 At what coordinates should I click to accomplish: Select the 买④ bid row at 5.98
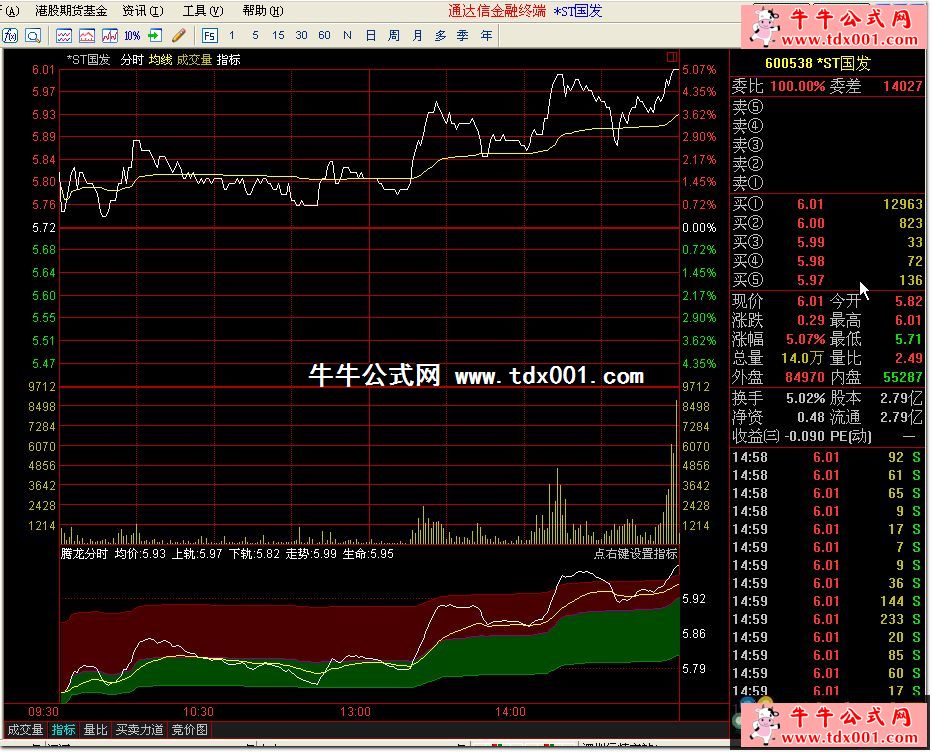(x=827, y=261)
